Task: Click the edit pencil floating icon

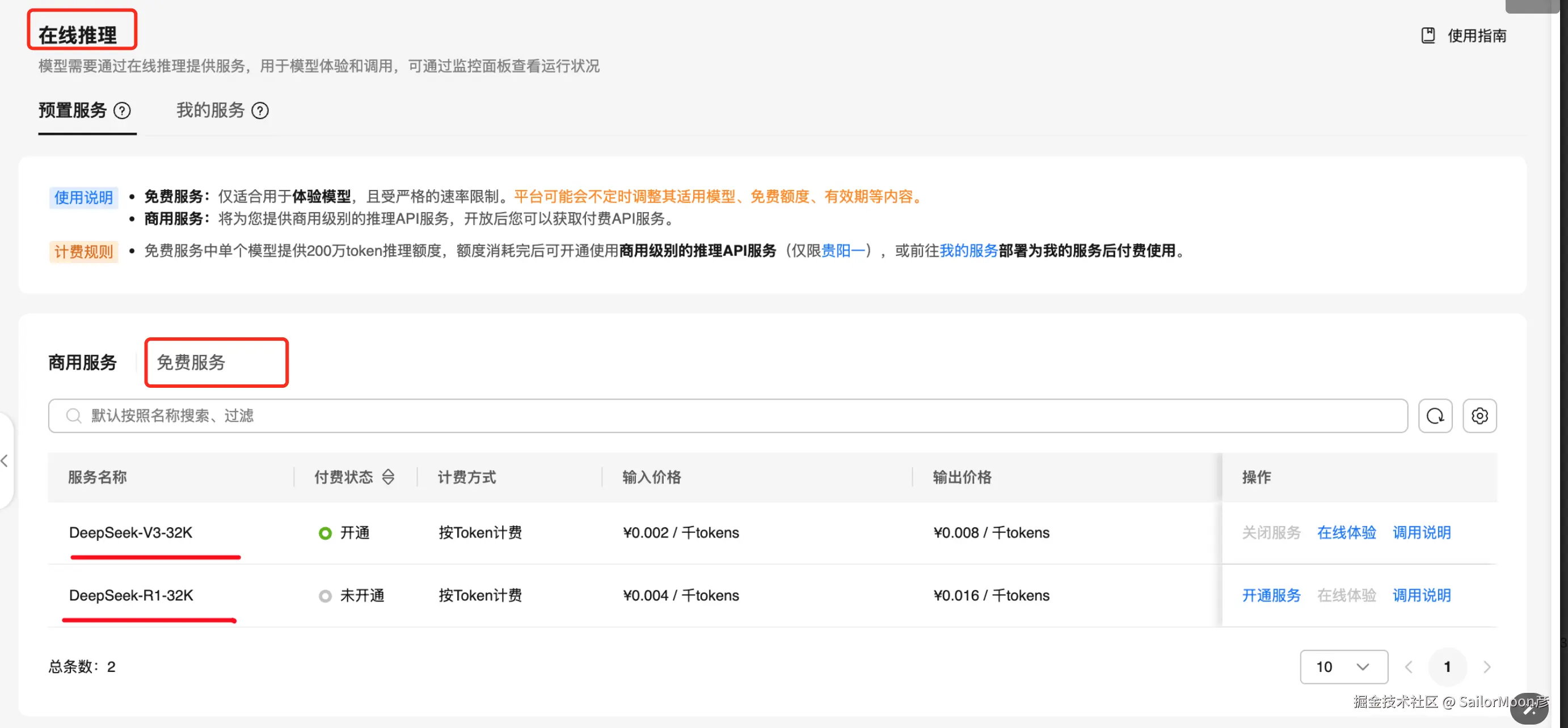Action: pos(1528,709)
